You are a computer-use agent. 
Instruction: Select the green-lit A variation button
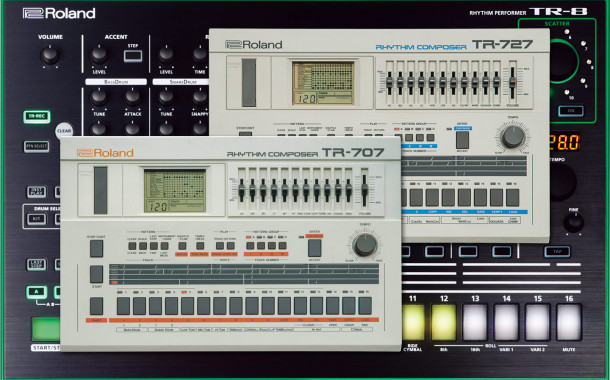37,292
